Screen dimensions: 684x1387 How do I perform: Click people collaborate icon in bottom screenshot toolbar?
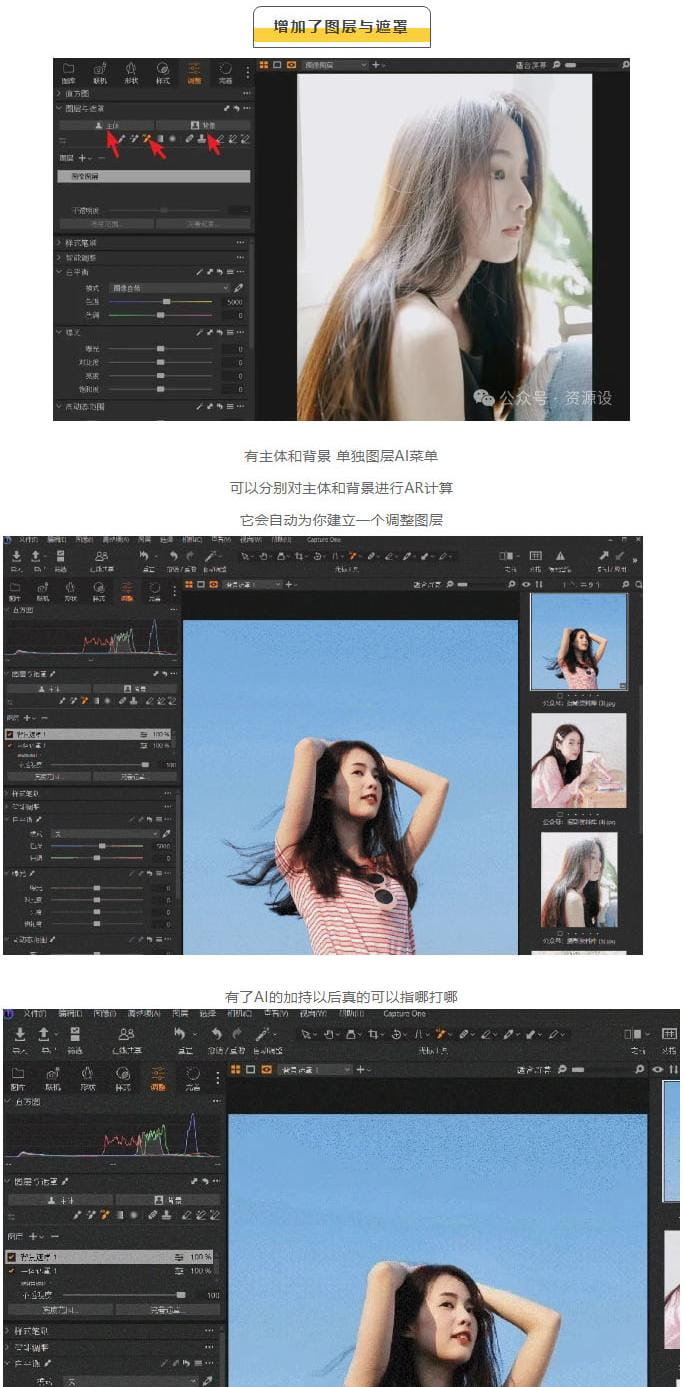coord(126,1034)
